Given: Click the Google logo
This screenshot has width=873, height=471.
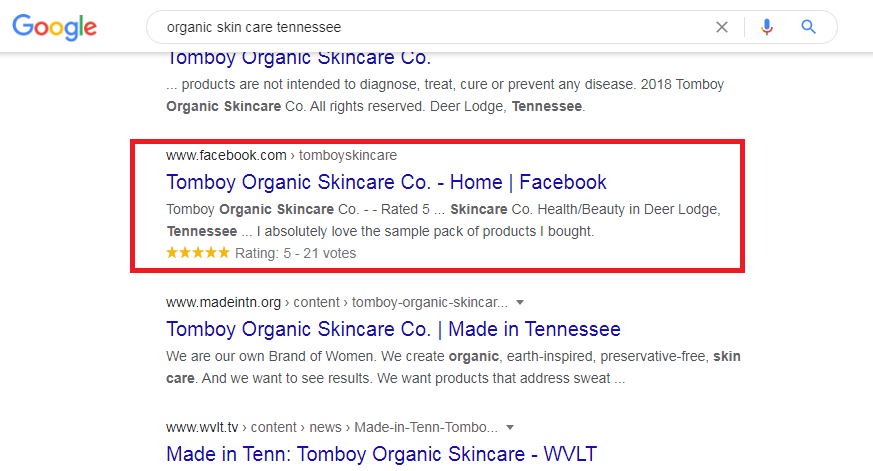Looking at the screenshot, I should [x=55, y=27].
